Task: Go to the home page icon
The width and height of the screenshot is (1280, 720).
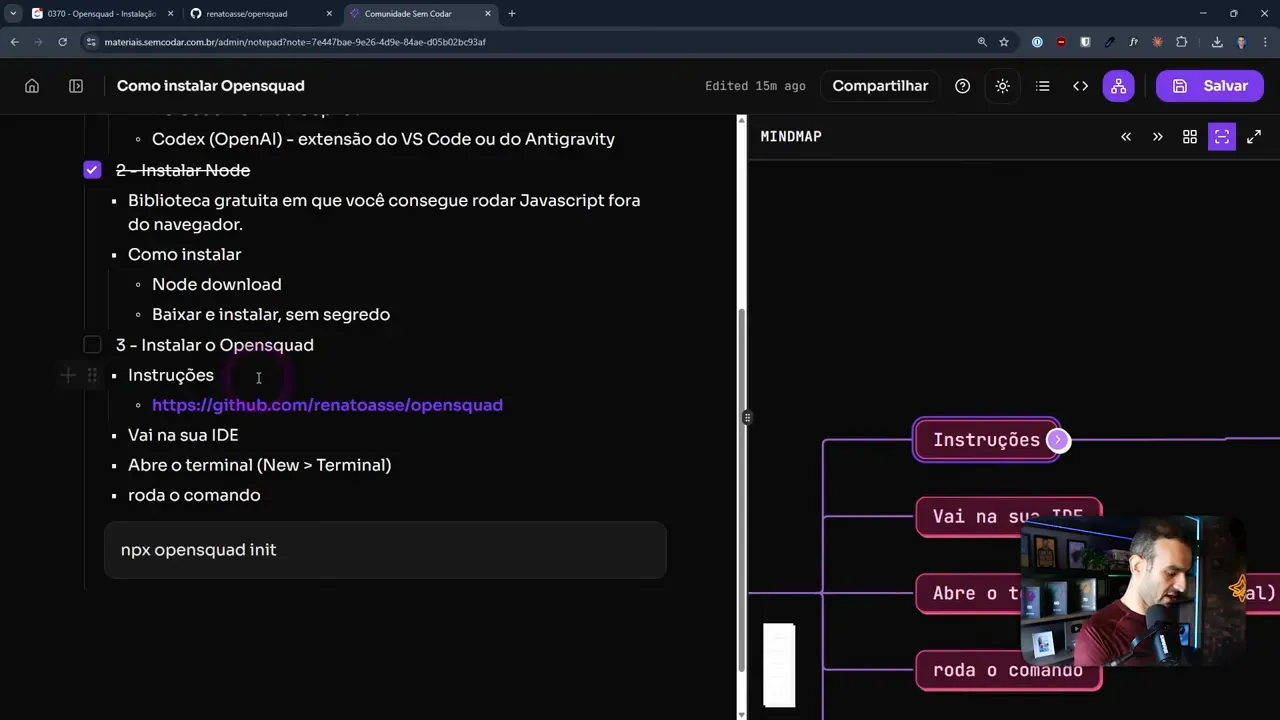Action: click(32, 86)
